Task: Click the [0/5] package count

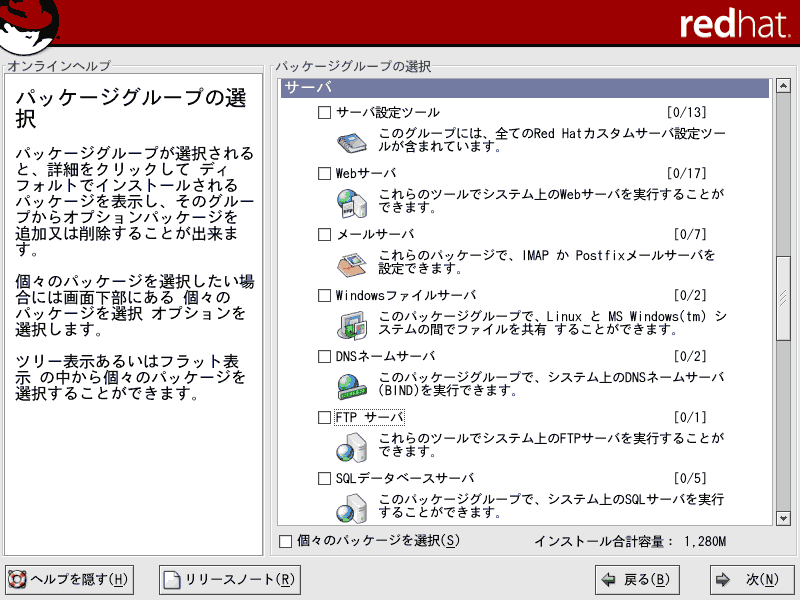Action: click(690, 478)
